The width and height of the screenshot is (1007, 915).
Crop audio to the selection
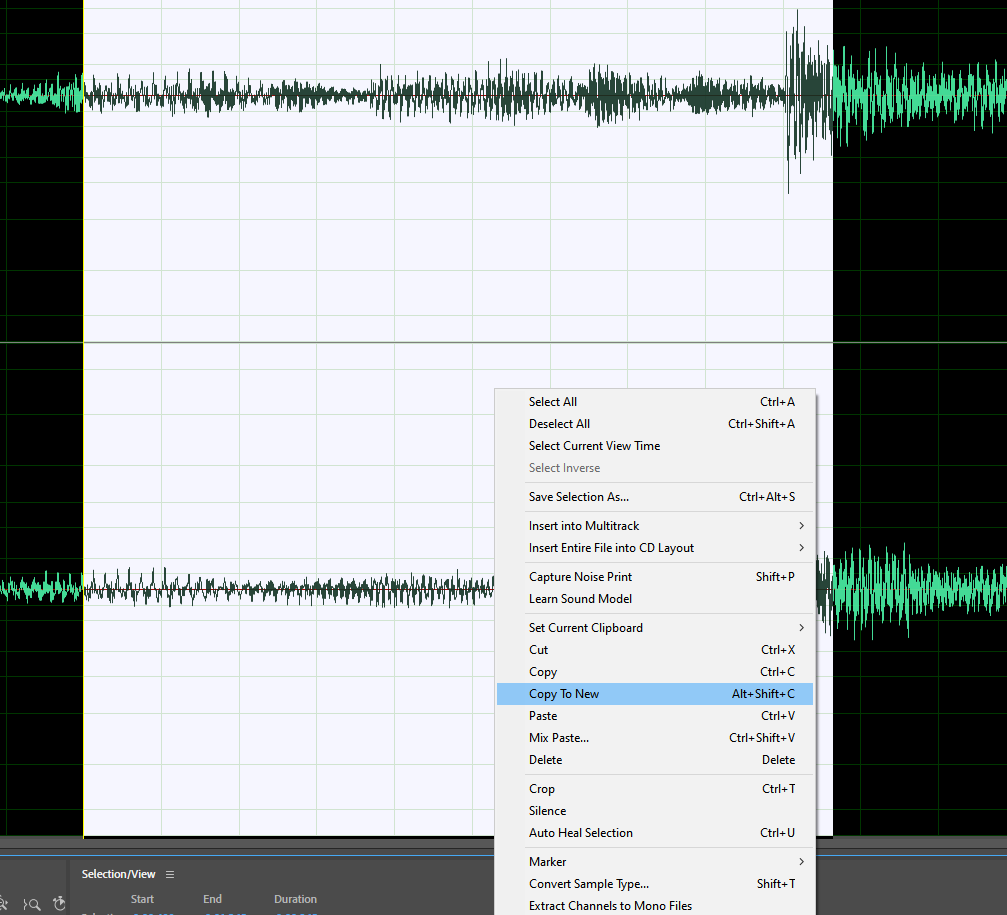click(542, 789)
